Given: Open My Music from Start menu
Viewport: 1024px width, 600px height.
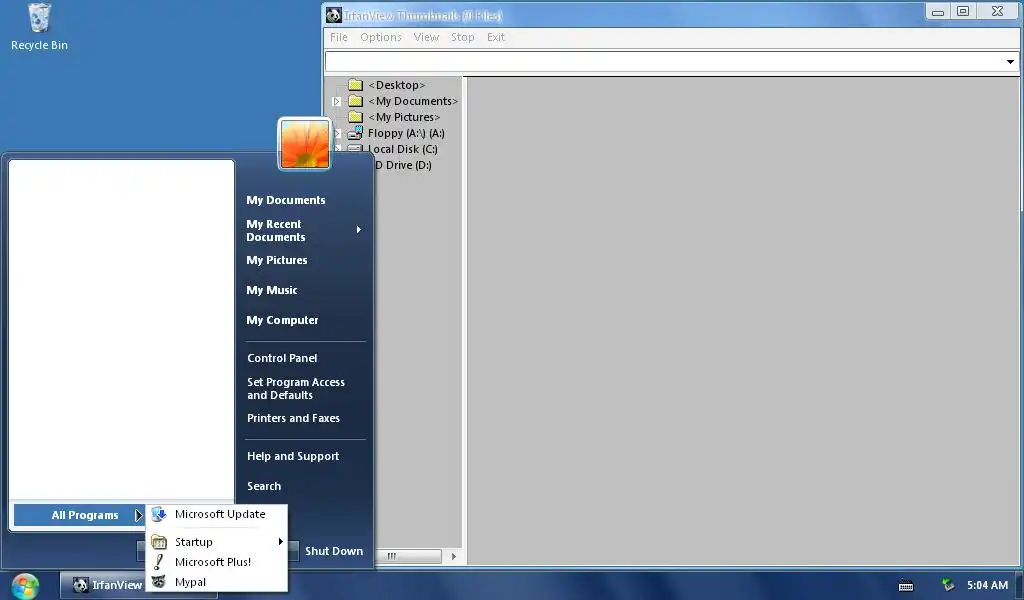Looking at the screenshot, I should click(x=272, y=290).
